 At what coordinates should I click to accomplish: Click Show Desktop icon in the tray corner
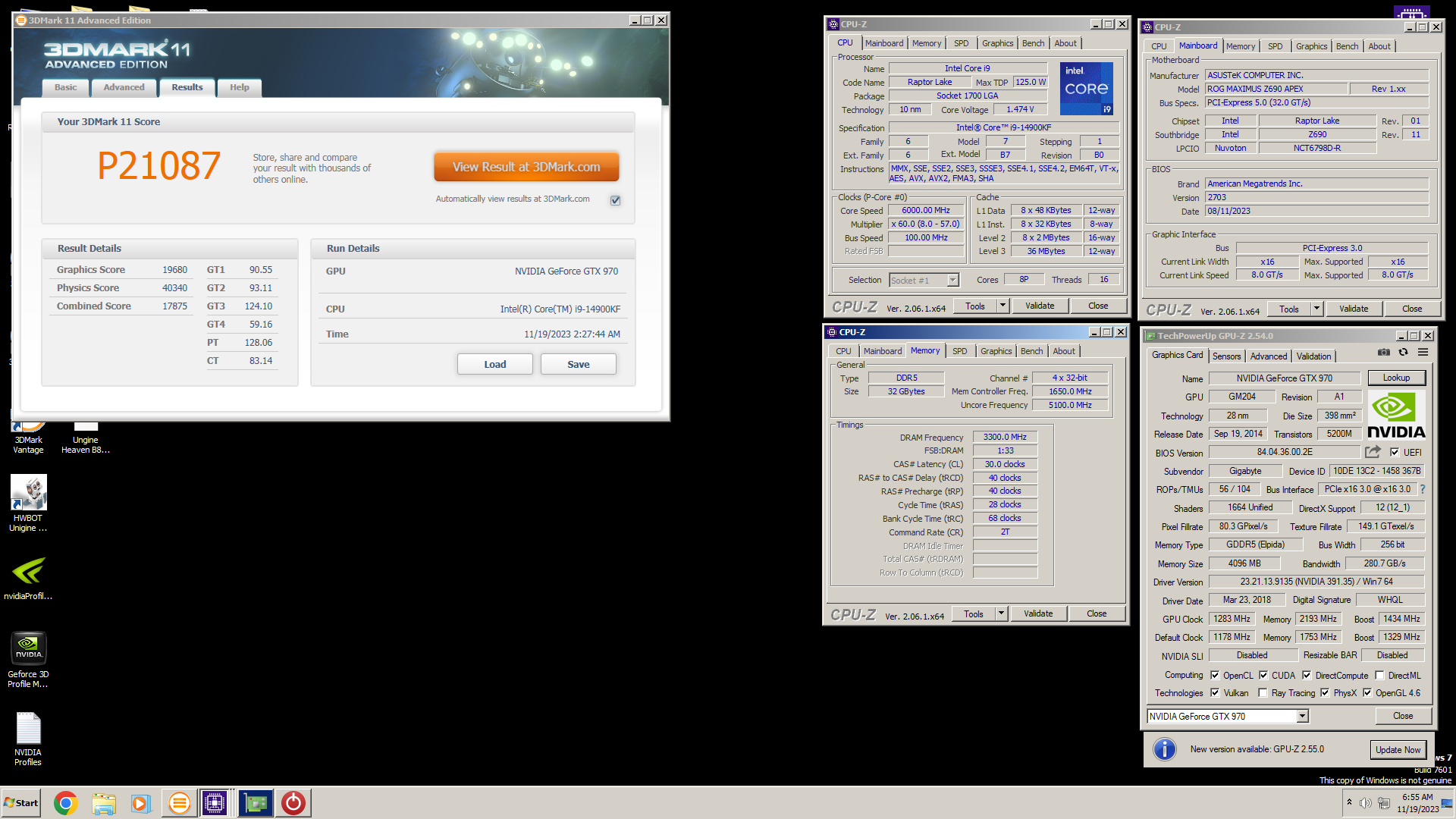pos(1448,803)
